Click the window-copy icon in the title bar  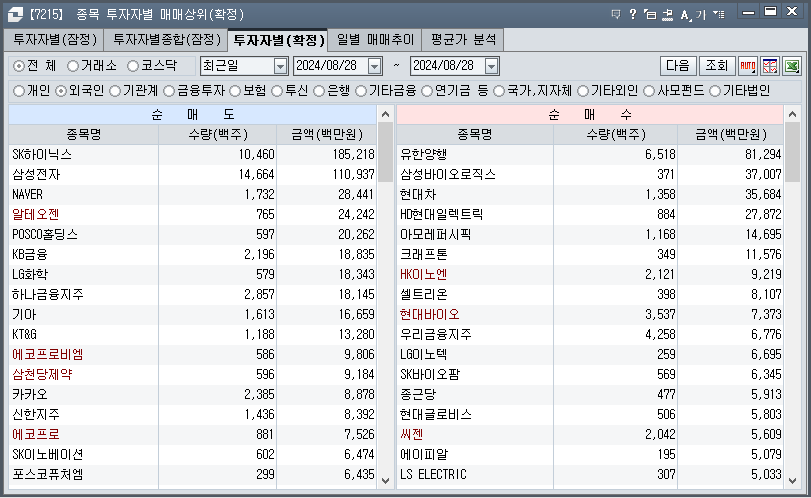point(650,14)
